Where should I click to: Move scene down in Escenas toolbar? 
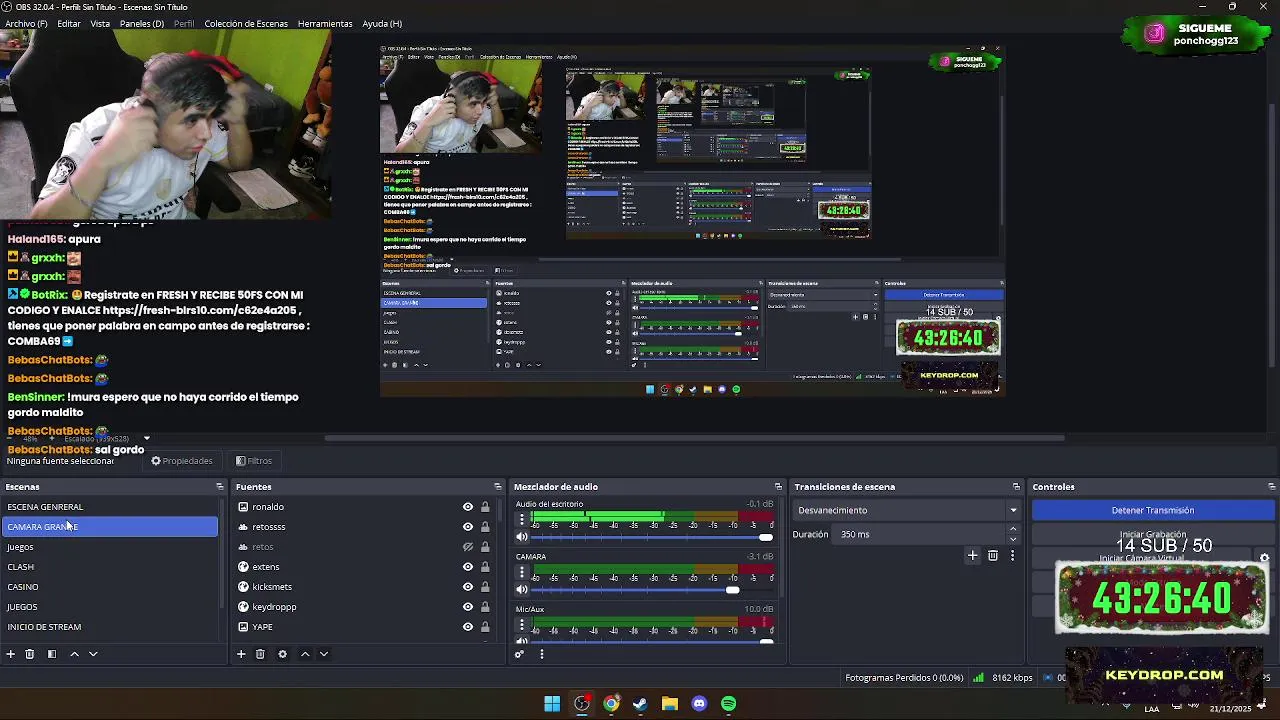(93, 654)
